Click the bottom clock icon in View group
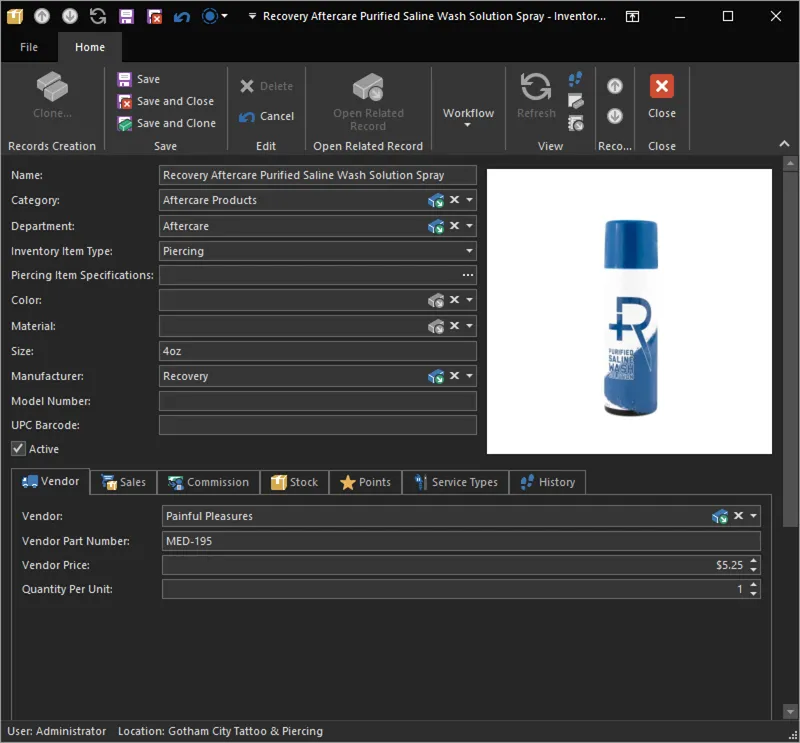The height and width of the screenshot is (743, 800). click(576, 123)
